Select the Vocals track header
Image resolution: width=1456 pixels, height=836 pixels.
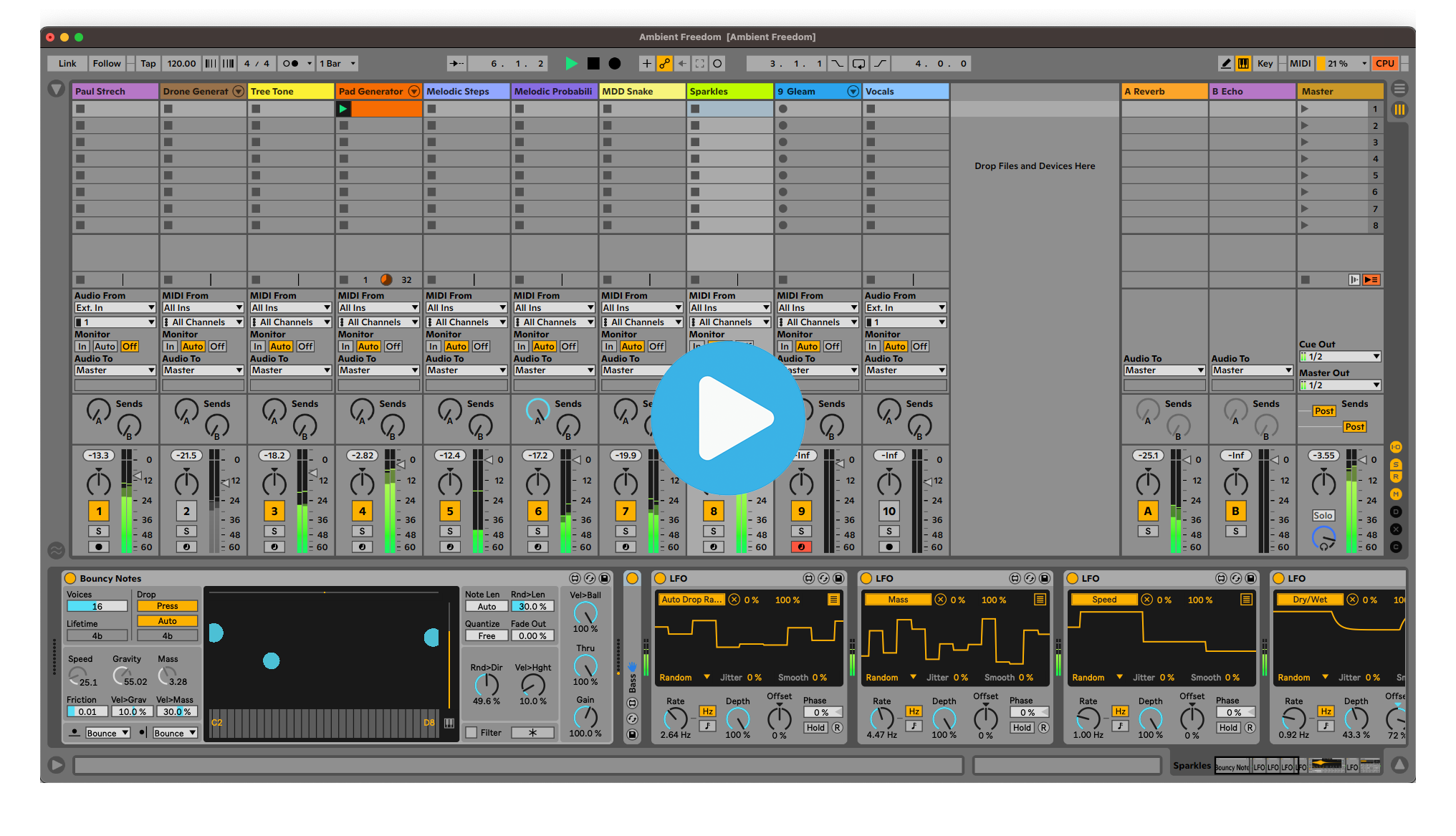pos(904,92)
